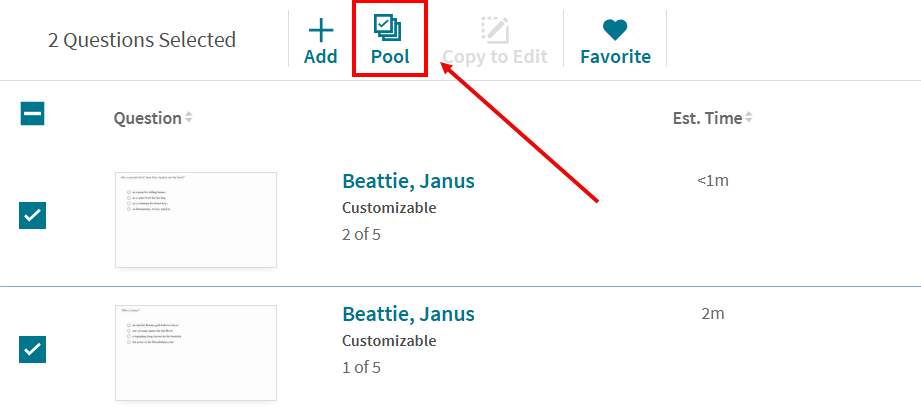This screenshot has width=921, height=417.
Task: Preview the thumbnail of the 2m question
Action: pos(196,353)
